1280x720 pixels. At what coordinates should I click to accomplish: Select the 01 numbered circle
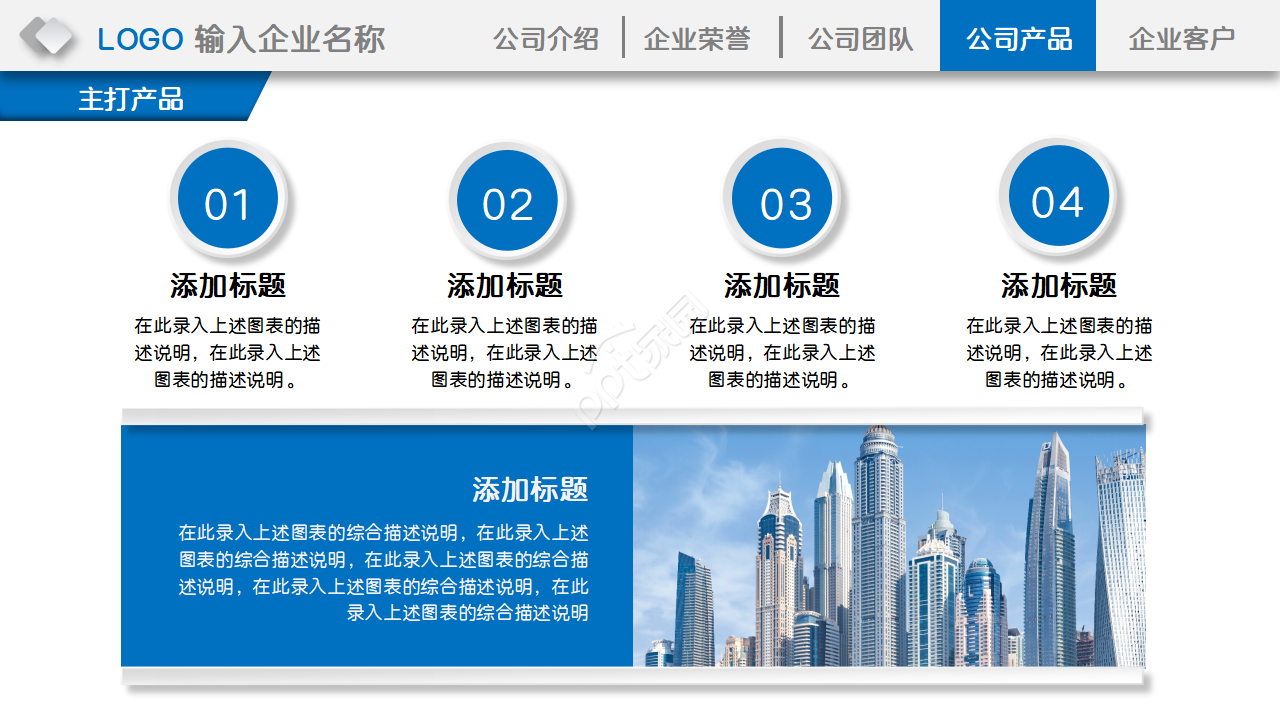[x=228, y=198]
